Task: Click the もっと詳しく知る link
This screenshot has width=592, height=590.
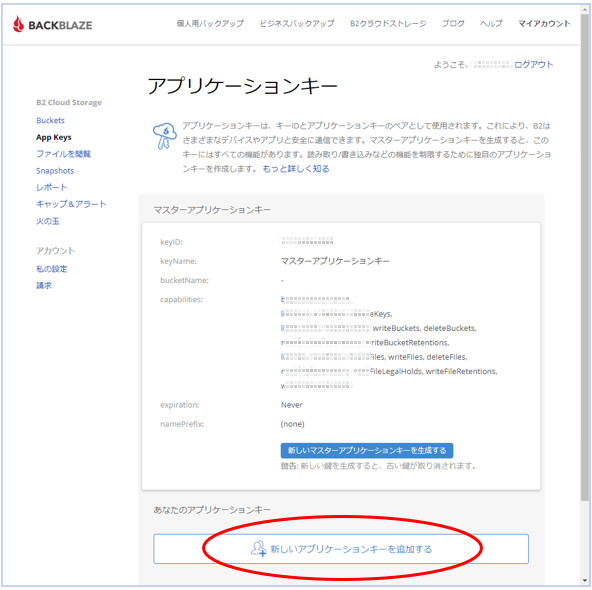Action: tap(296, 169)
